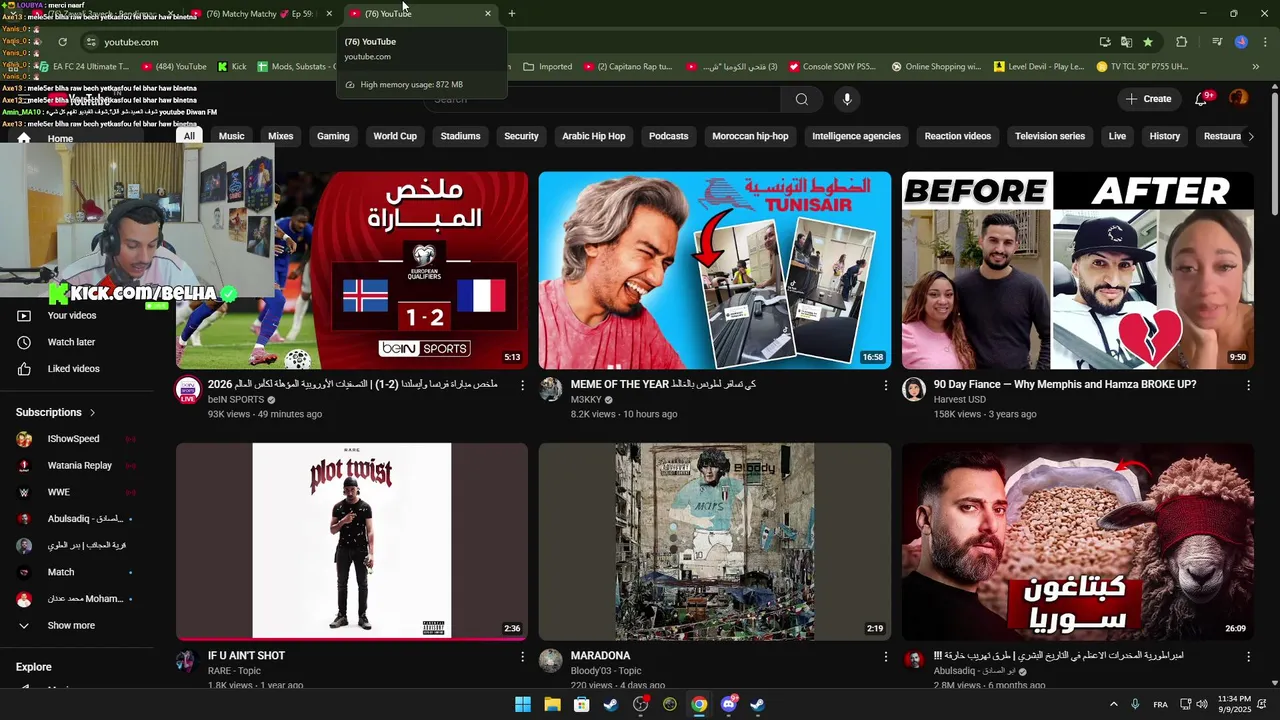Reload the page with refresh icon
Screen dimensions: 1280x720
pyautogui.click(x=62, y=42)
